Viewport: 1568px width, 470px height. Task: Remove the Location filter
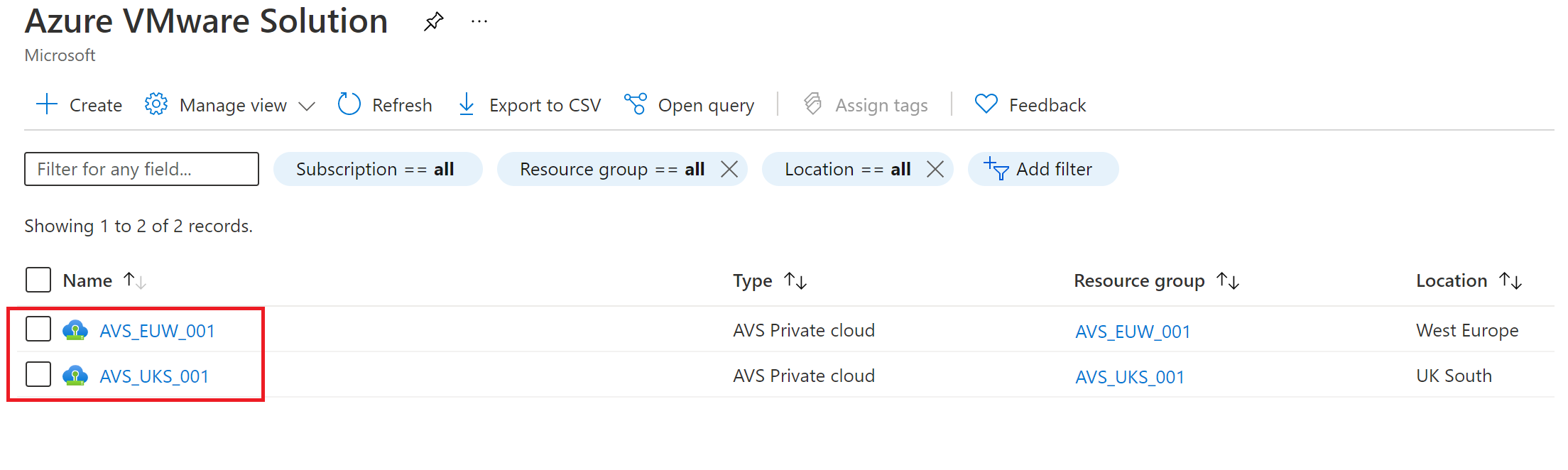(x=935, y=169)
